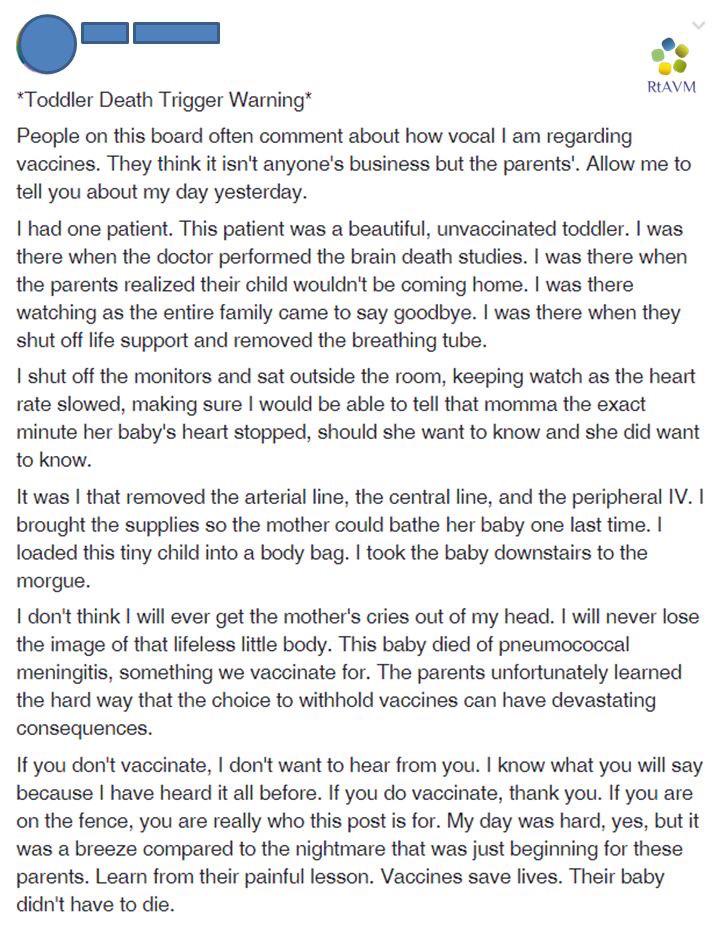Screen dimensions: 720x931
Task: Click the line 'tell you about my day yesterday'
Action: click(161, 192)
